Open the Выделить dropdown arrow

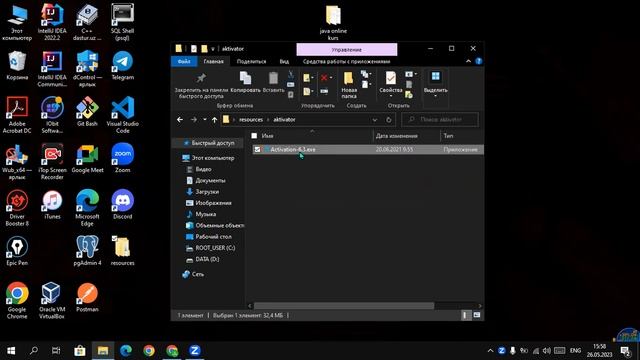point(436,96)
